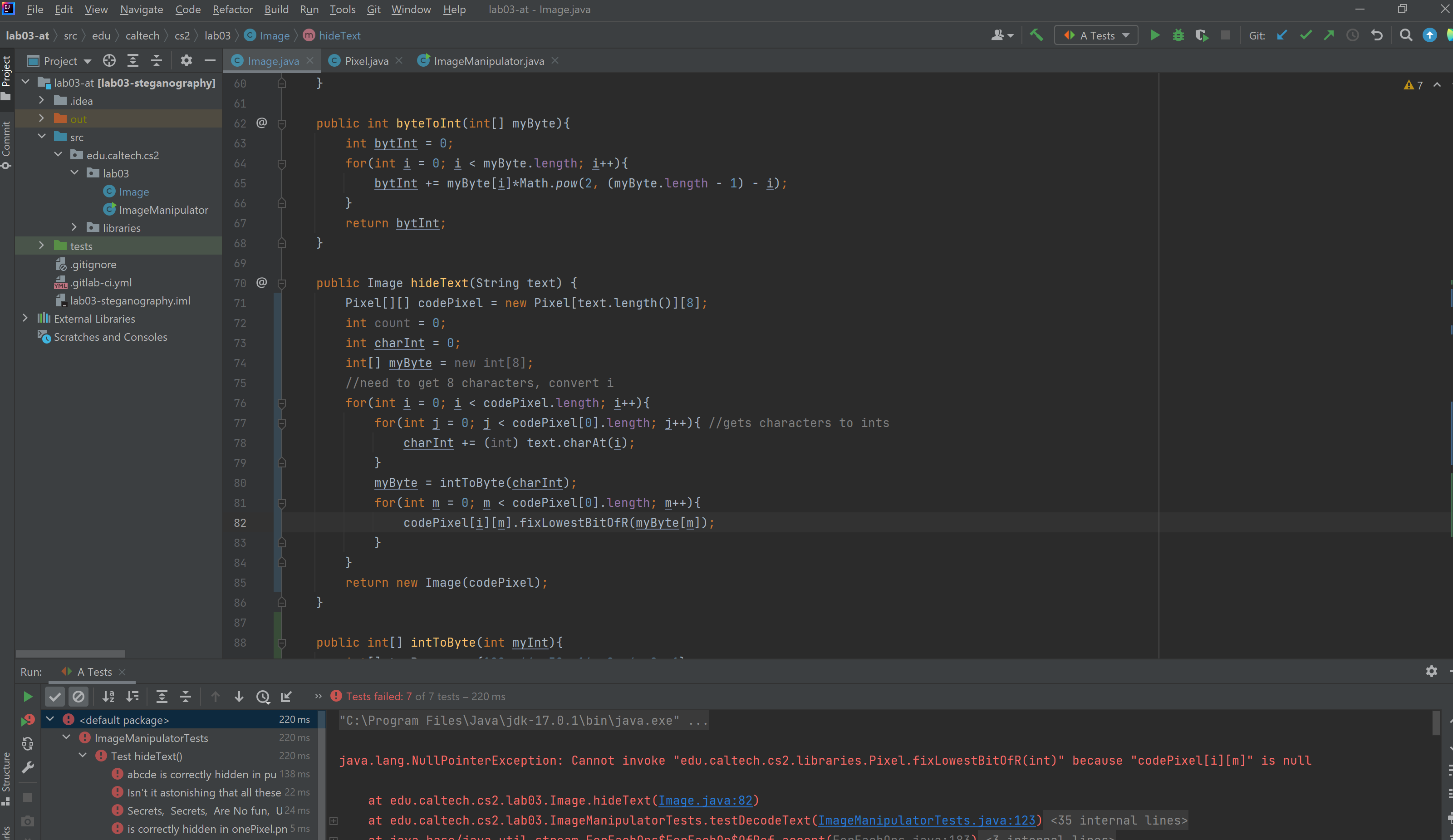Open Search Everywhere magnifier icon

click(1406, 35)
